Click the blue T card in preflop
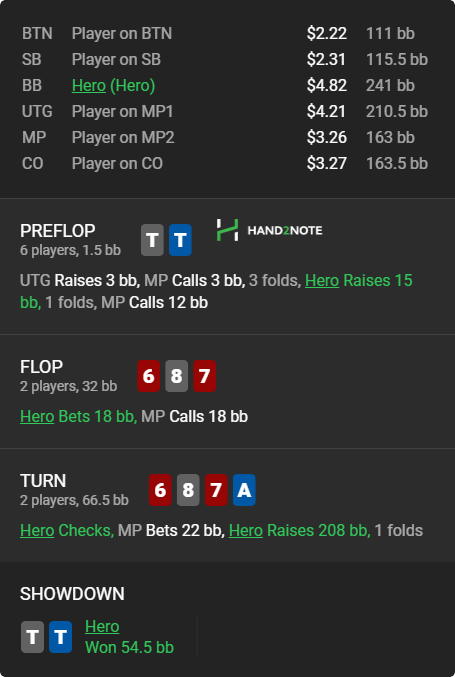 [180, 240]
